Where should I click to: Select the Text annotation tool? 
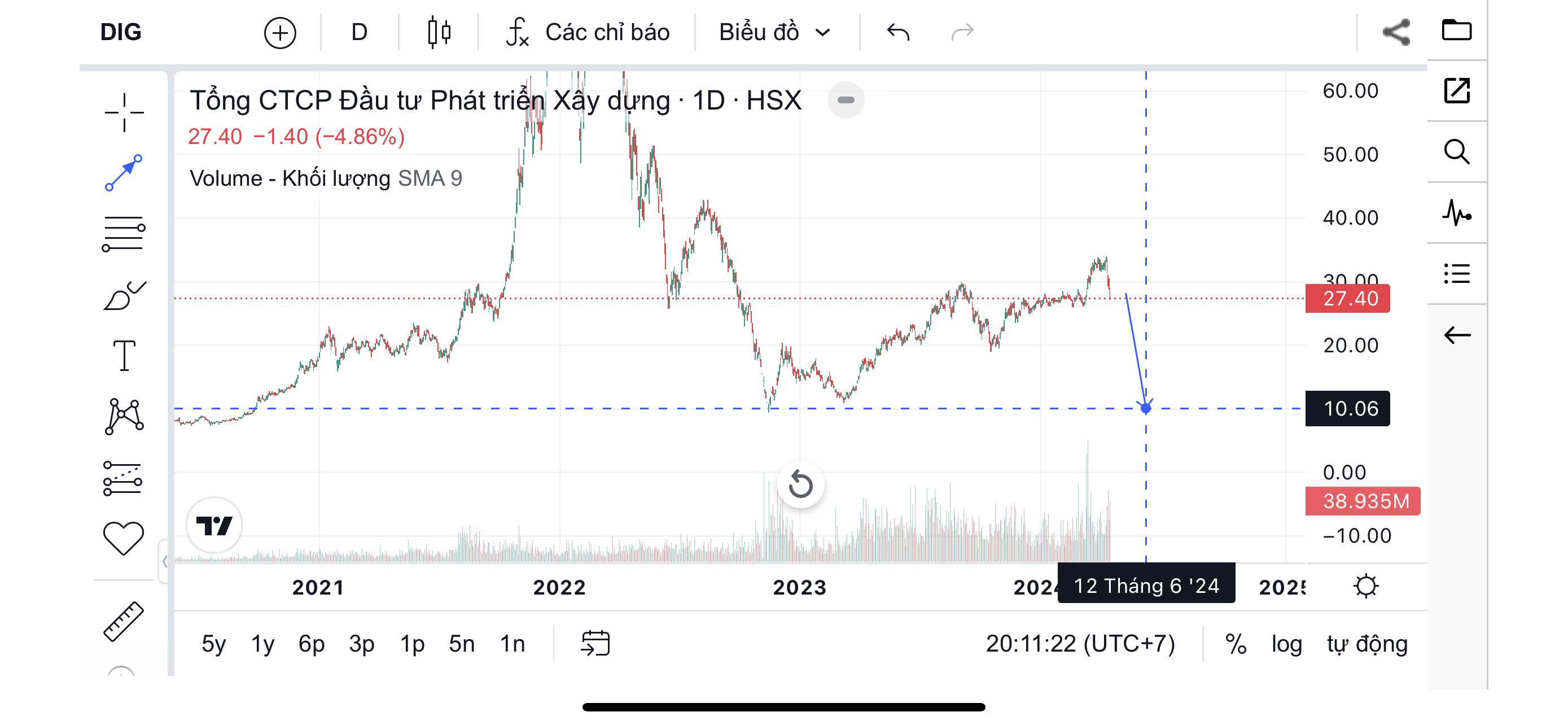(124, 356)
